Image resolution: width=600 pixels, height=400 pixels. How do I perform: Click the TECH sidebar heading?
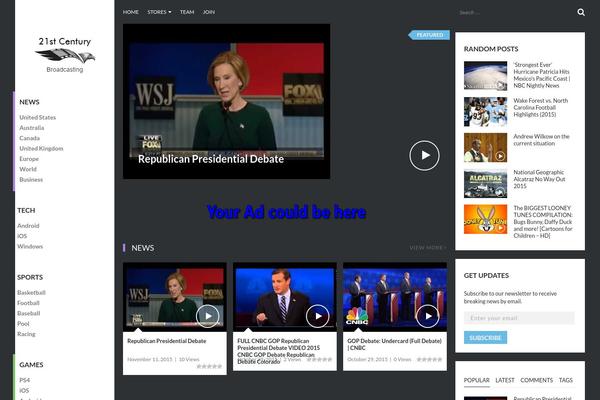click(x=26, y=211)
